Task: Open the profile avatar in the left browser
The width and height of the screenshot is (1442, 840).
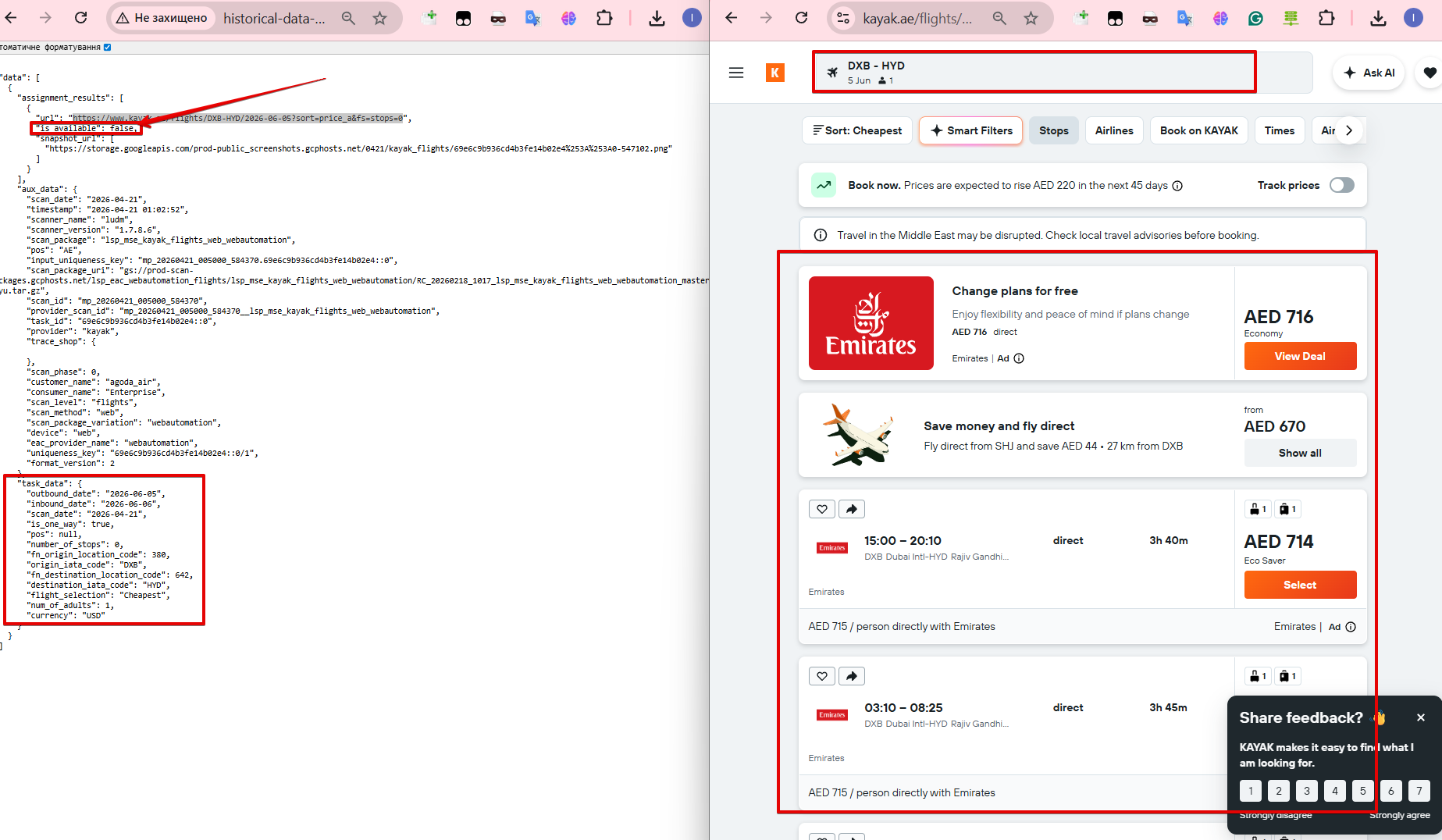Action: pos(692,18)
